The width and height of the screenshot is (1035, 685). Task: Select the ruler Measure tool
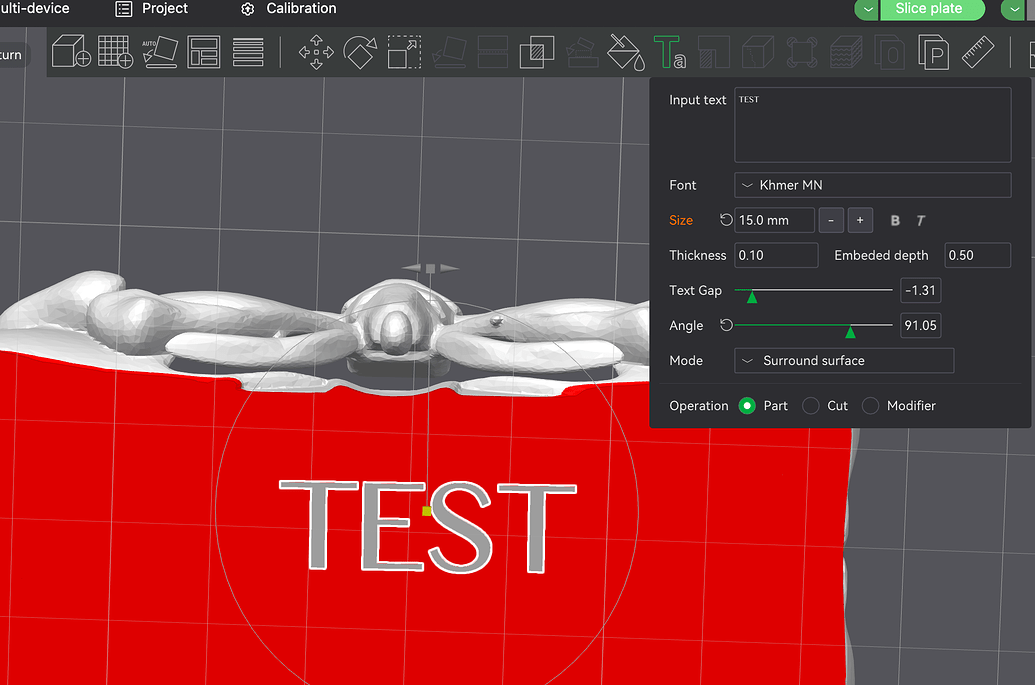click(978, 52)
